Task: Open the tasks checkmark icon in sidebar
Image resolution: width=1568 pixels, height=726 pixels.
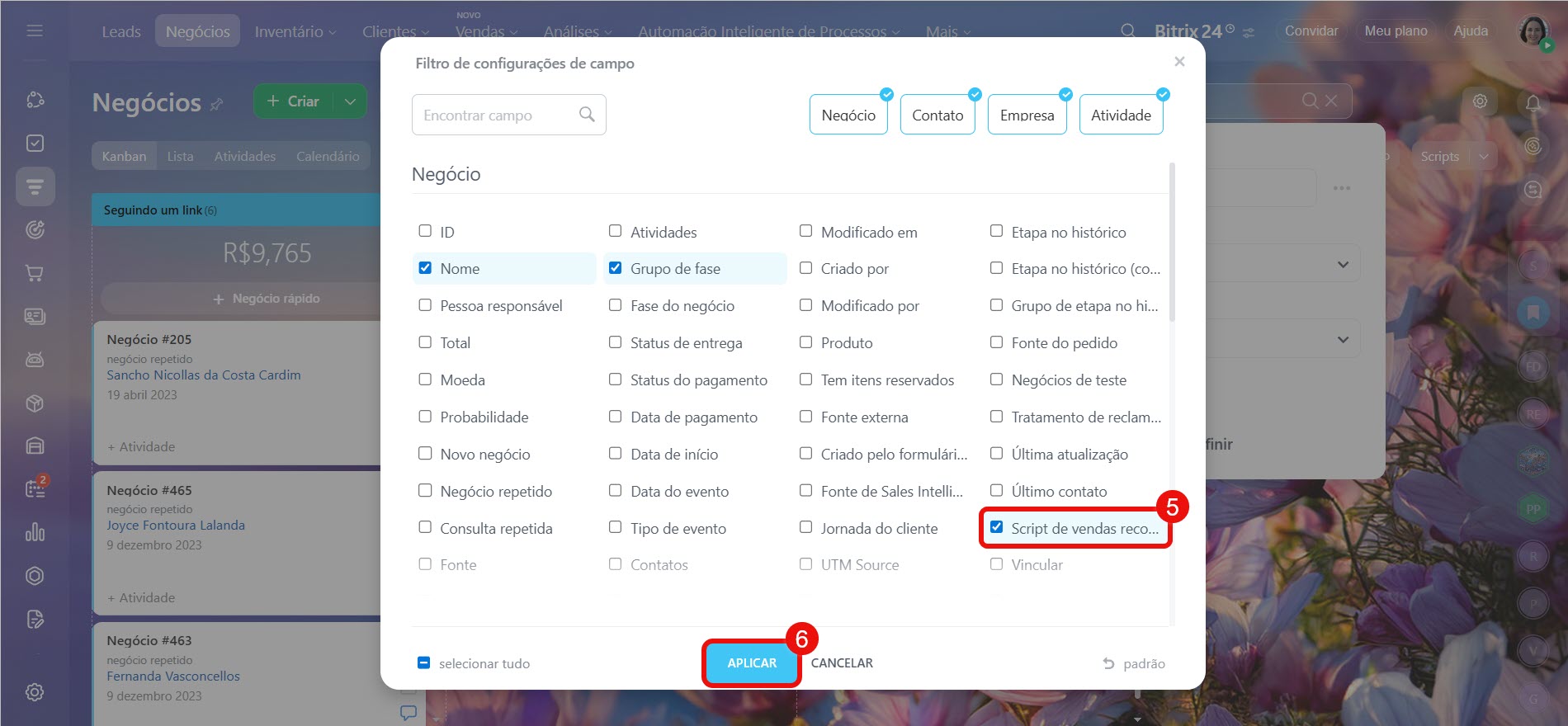Action: click(x=35, y=143)
